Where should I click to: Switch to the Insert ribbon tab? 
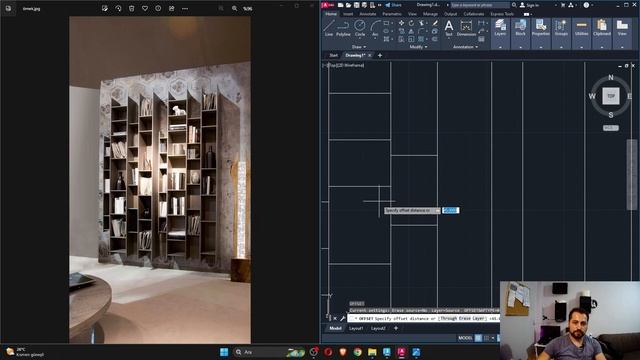[x=348, y=14]
